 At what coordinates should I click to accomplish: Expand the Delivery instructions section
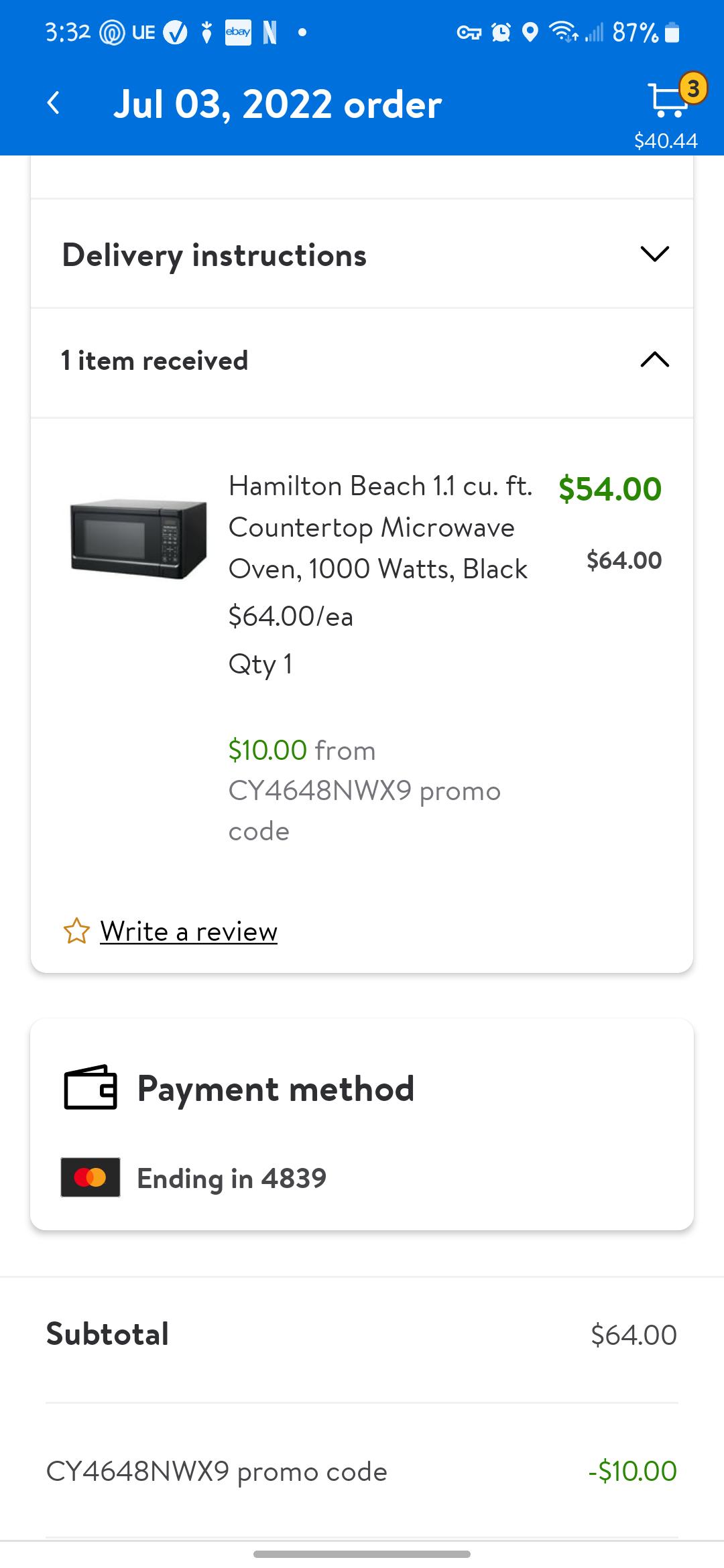(654, 254)
